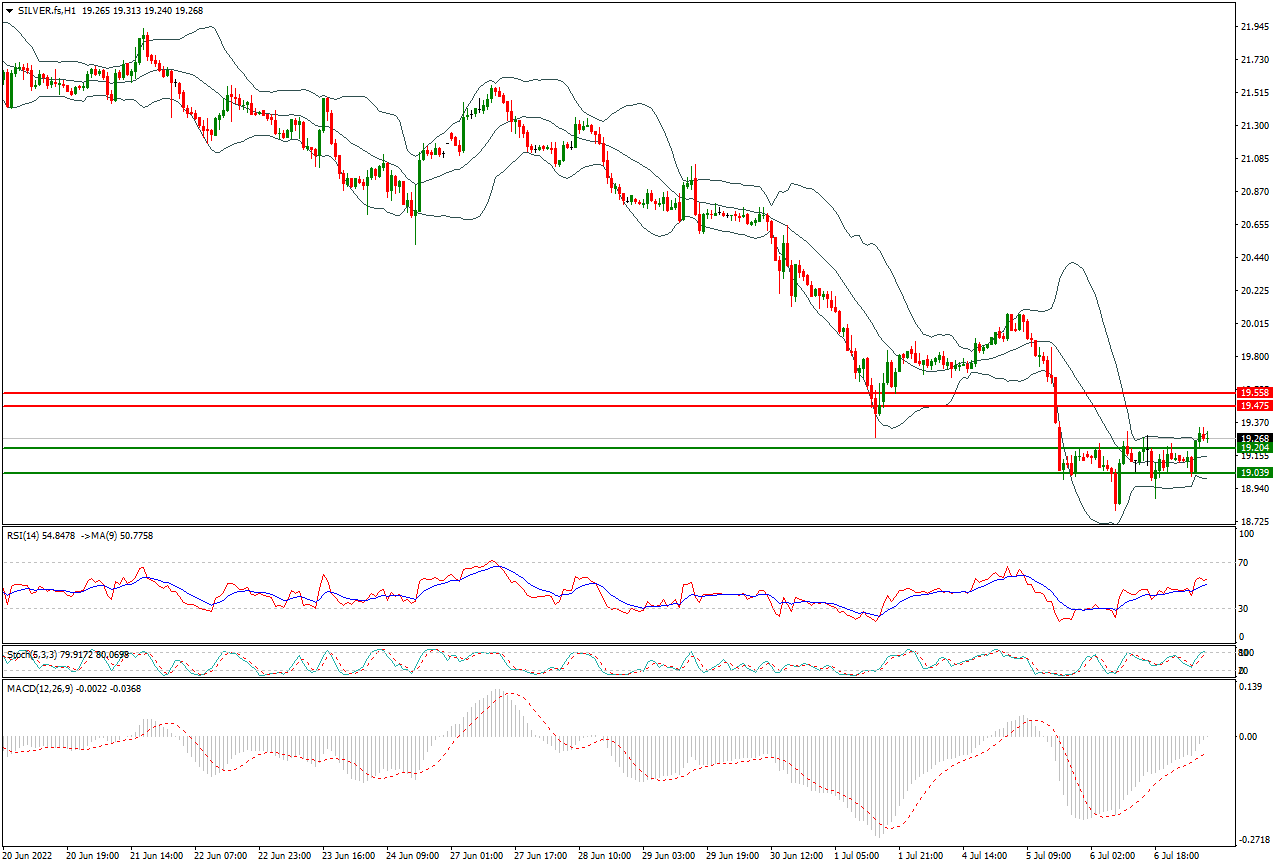This screenshot has height=867, width=1276.
Task: Click the 22 Jun 23:00 time label
Action: pyautogui.click(x=285, y=857)
